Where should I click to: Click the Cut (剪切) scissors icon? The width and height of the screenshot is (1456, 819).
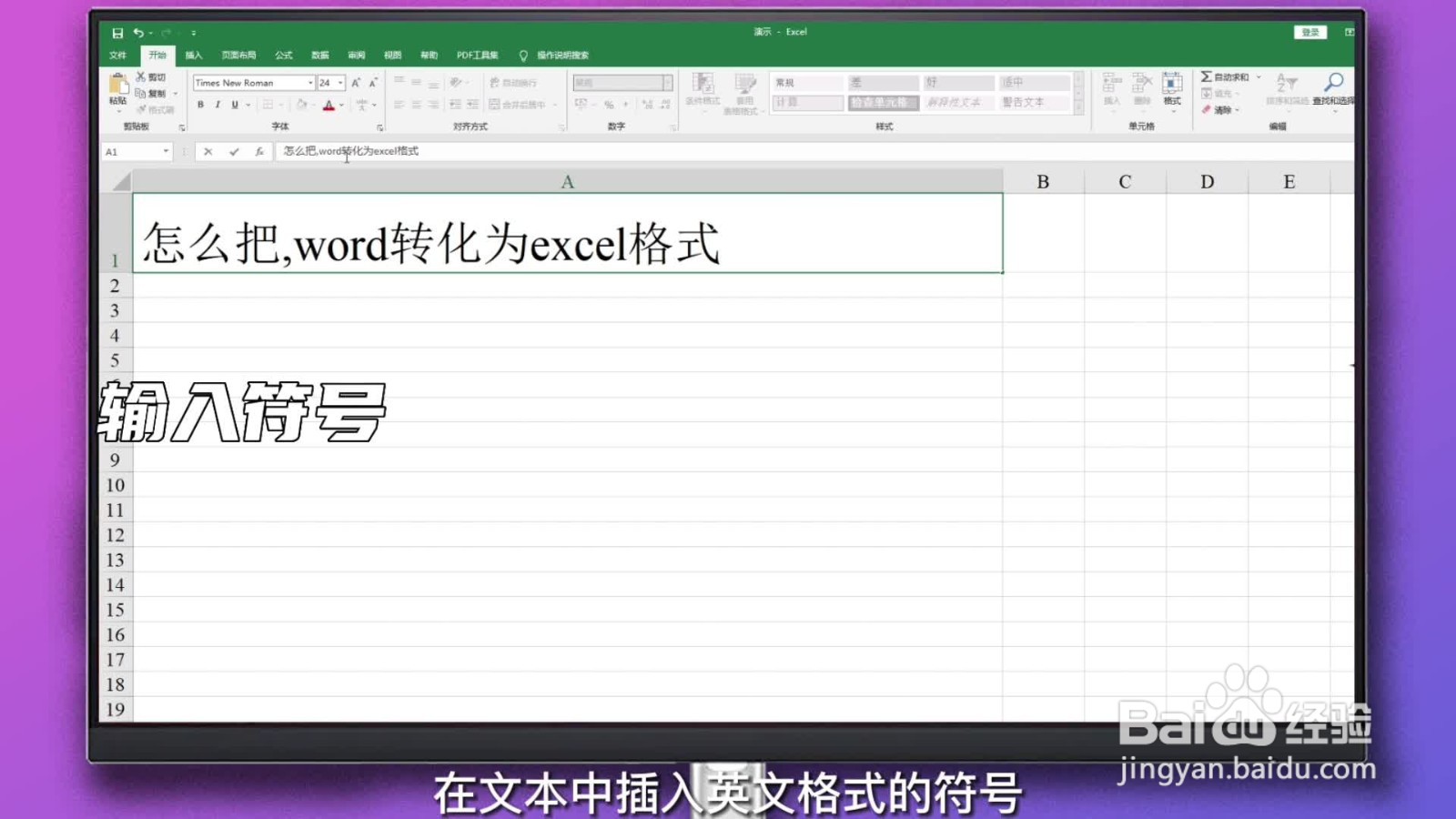coord(141,77)
